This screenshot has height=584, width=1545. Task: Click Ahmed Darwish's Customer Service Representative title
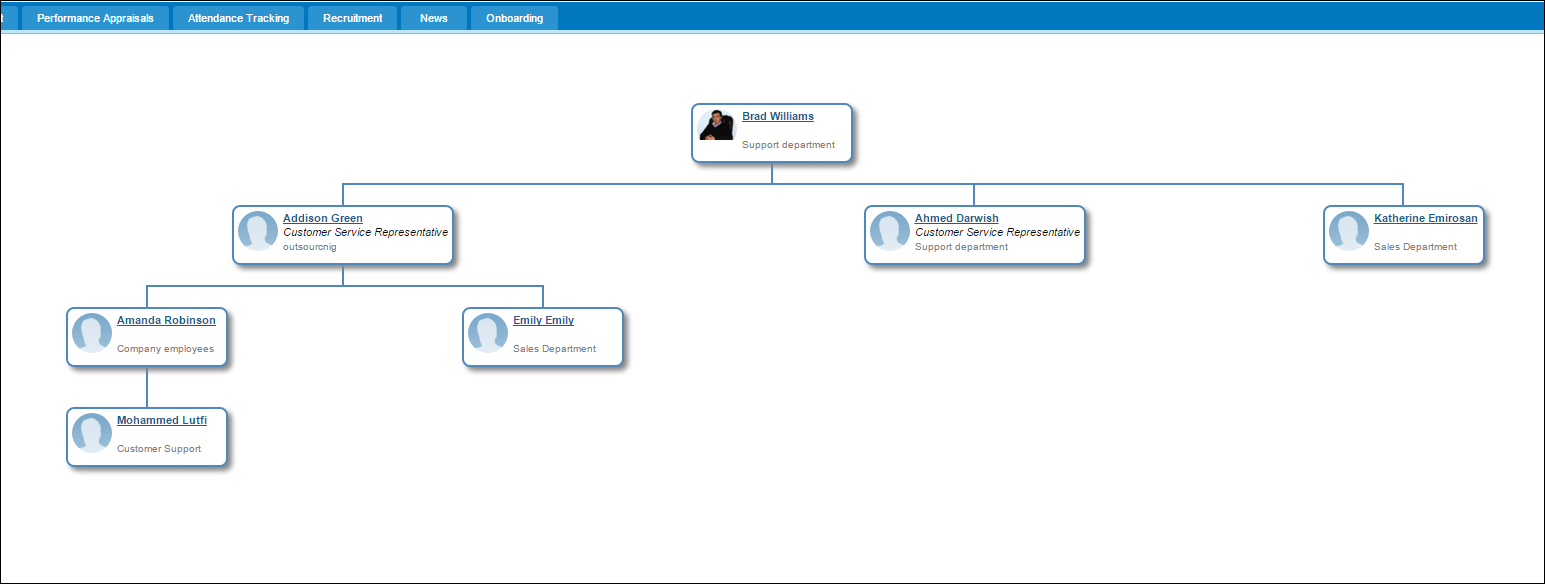pyautogui.click(x=997, y=232)
